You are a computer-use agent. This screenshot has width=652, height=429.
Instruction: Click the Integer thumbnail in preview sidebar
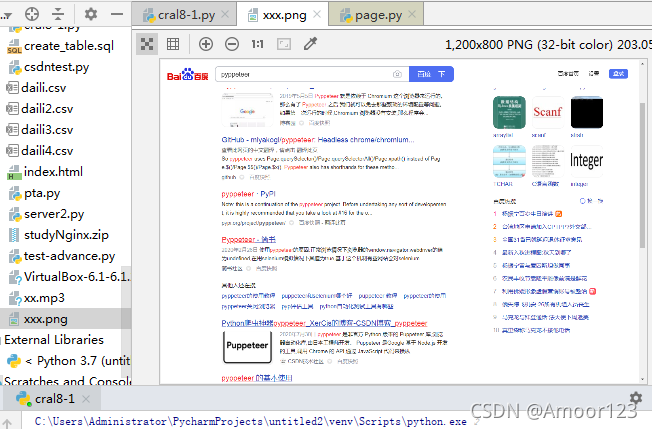click(586, 161)
